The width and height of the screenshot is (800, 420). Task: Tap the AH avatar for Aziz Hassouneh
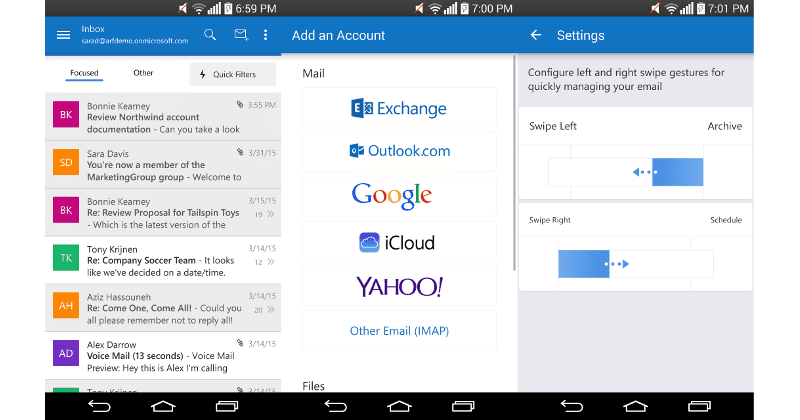pyautogui.click(x=66, y=306)
